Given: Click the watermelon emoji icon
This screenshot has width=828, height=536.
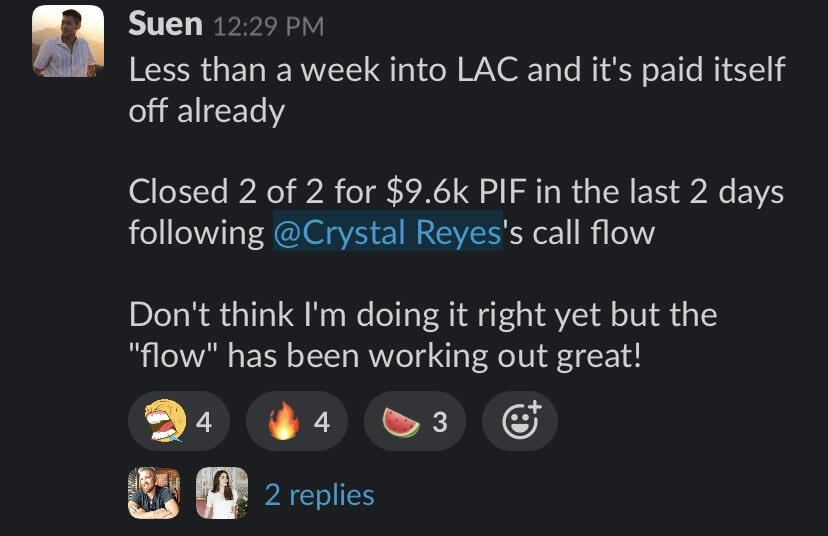Looking at the screenshot, I should (x=402, y=422).
